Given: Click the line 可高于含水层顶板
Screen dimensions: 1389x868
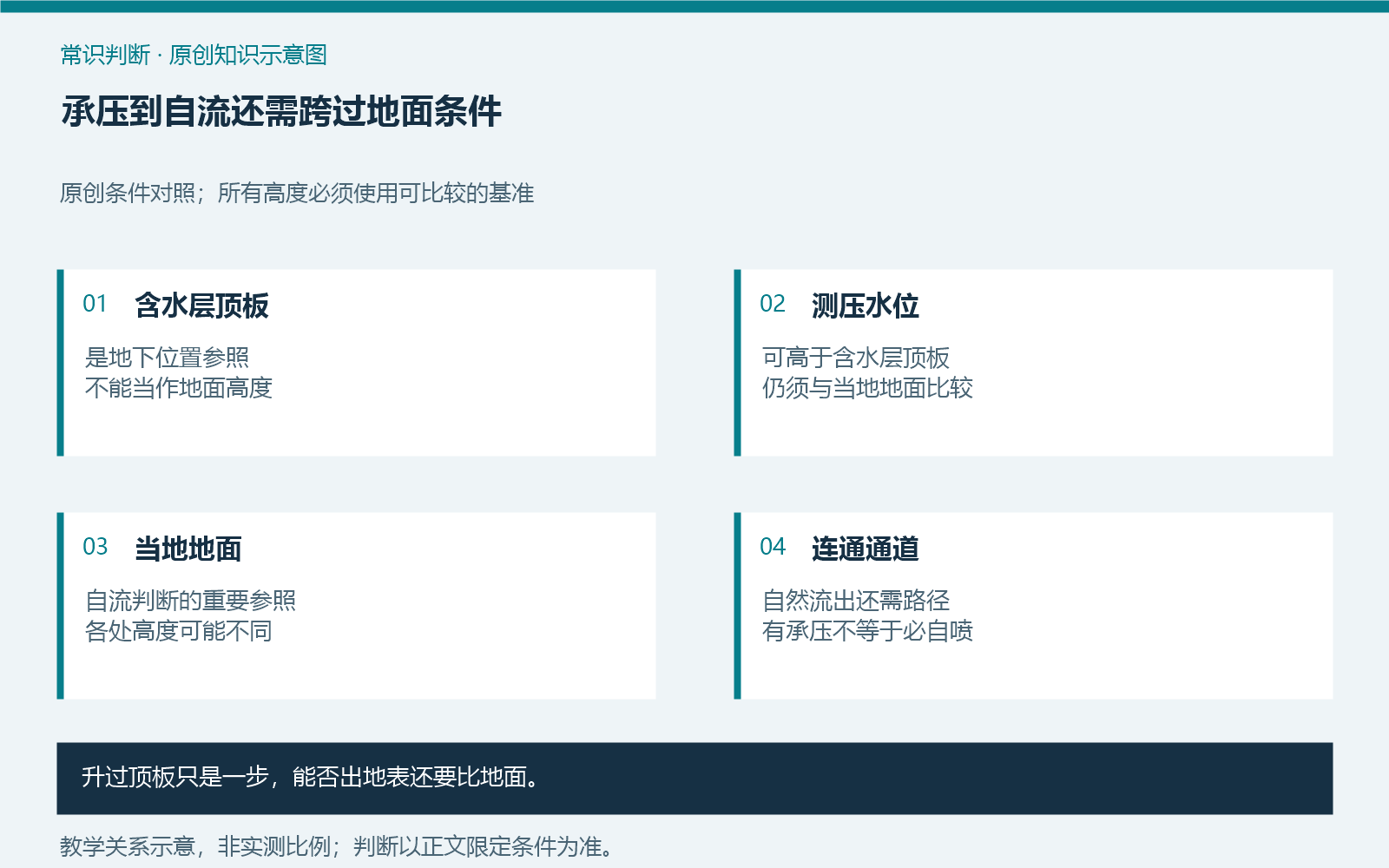Looking at the screenshot, I should coord(856,358).
